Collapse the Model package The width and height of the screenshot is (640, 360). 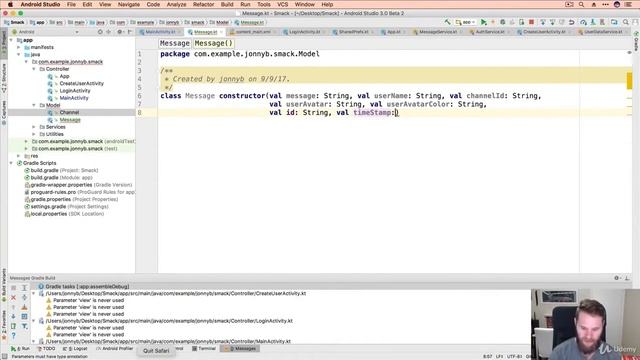coord(34,105)
